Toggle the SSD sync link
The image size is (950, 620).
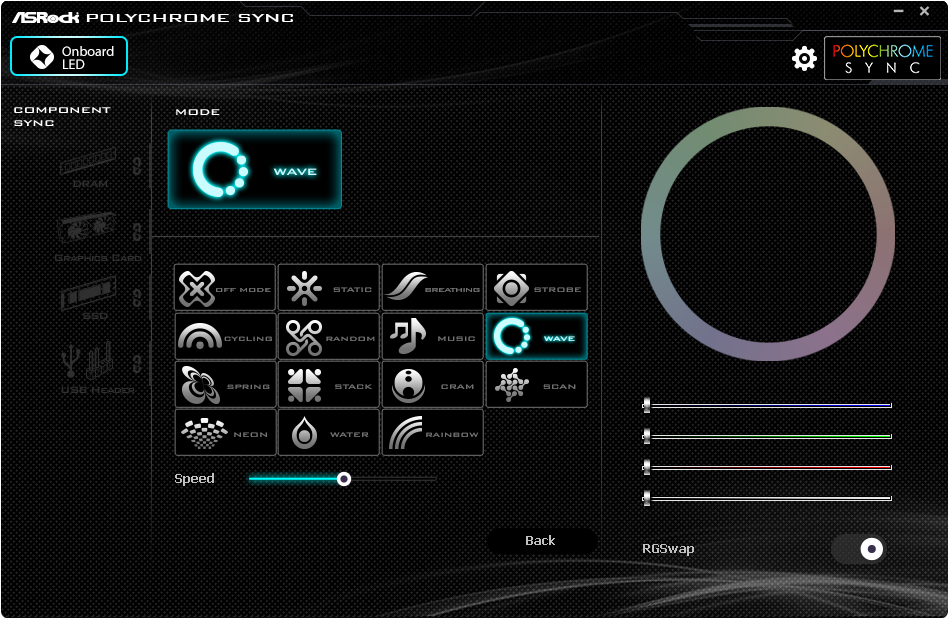pos(138,297)
